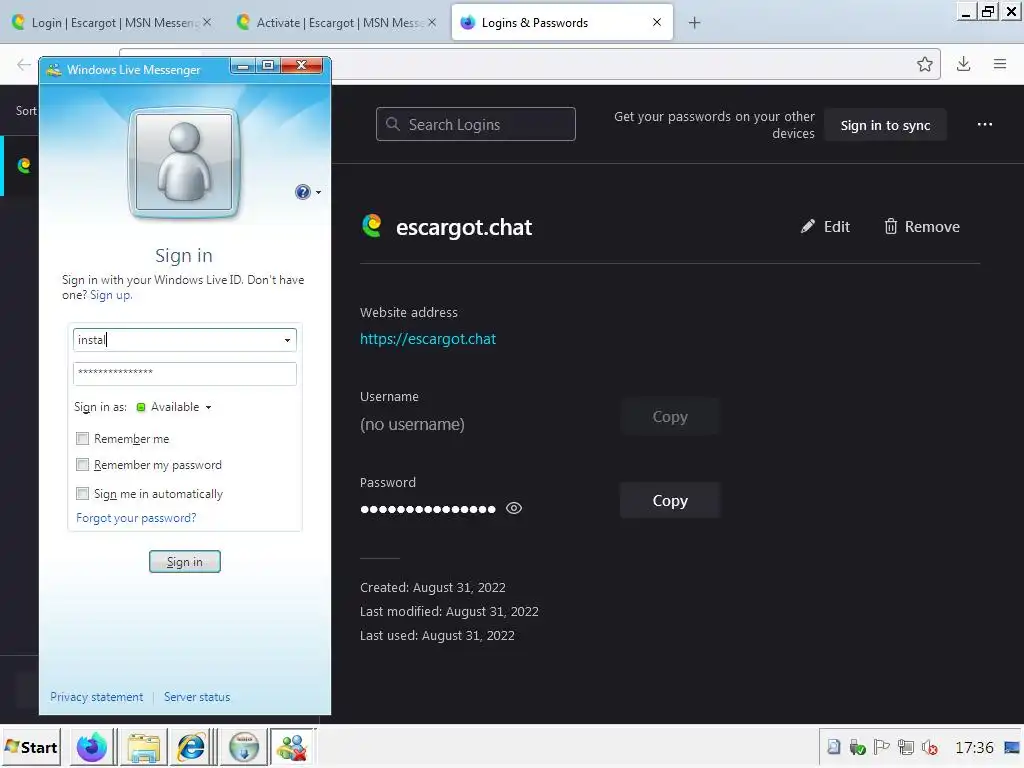Screen dimensions: 1024x768
Task: Tick Remember my password checkbox
Action: click(x=82, y=464)
